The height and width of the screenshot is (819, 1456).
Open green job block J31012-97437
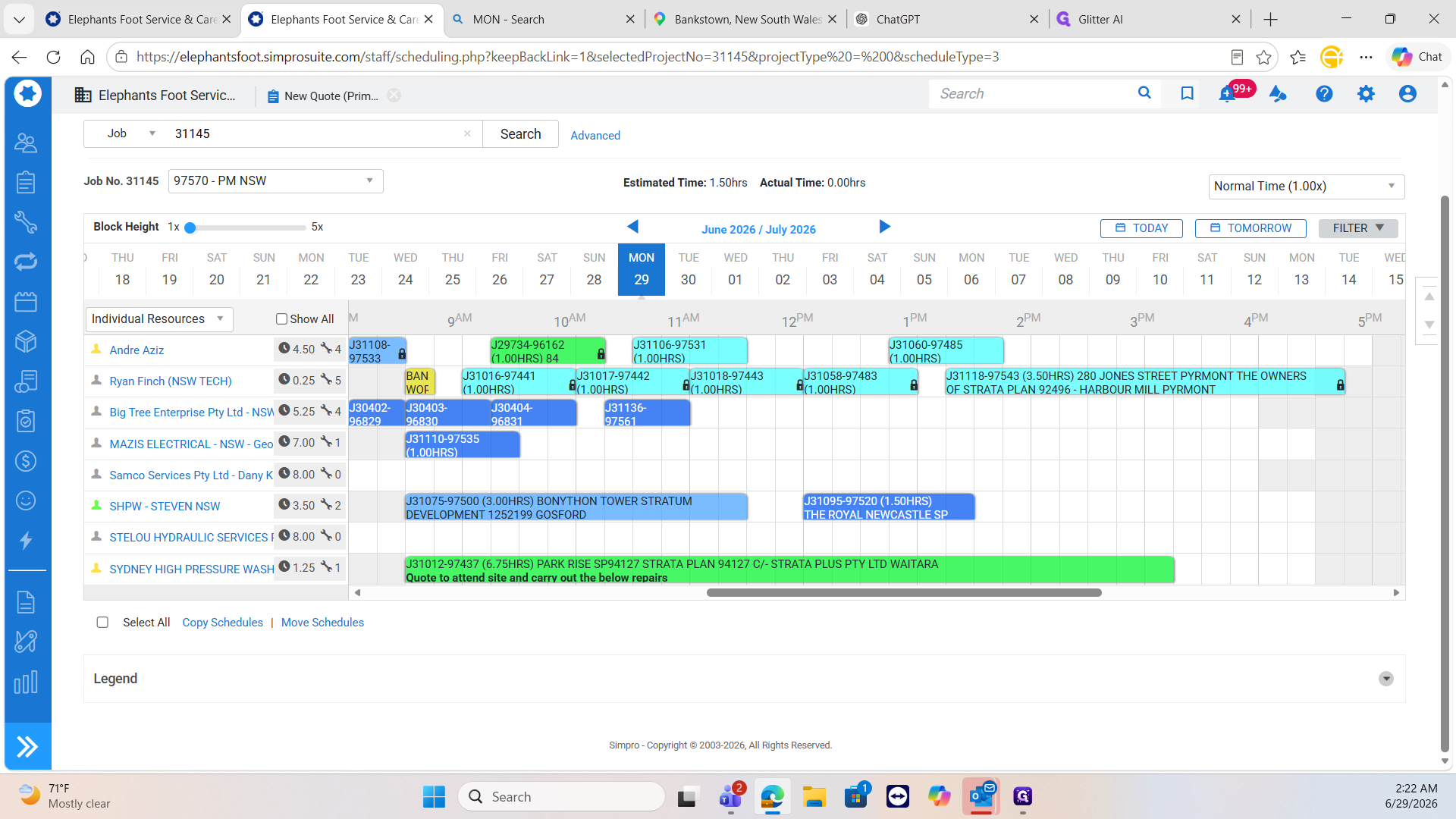pyautogui.click(x=789, y=570)
